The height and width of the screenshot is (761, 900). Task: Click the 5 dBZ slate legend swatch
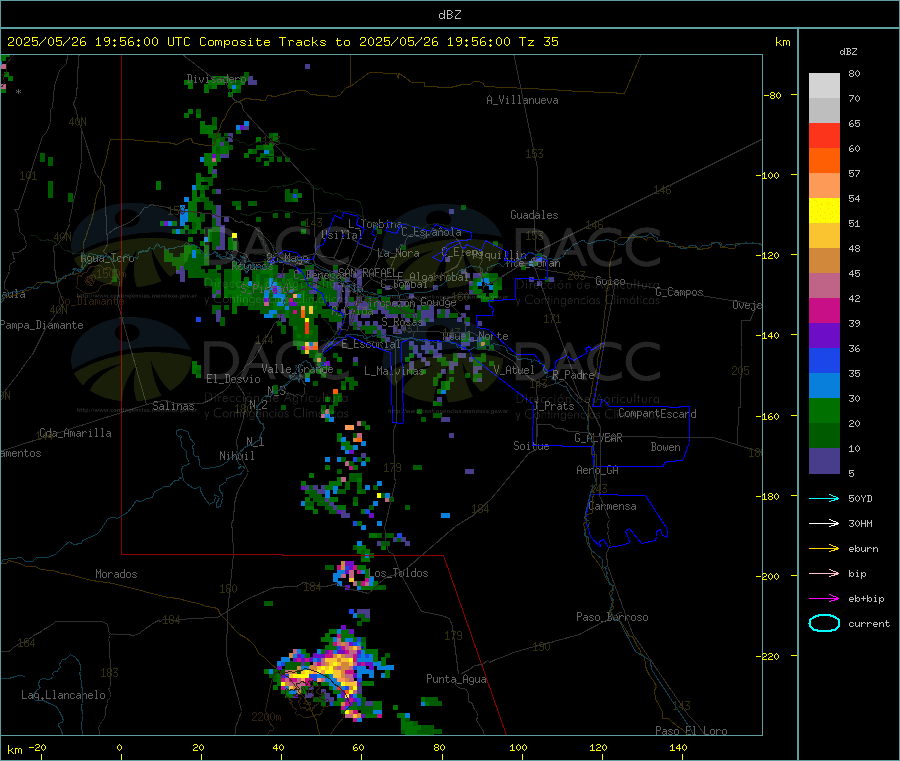(824, 461)
